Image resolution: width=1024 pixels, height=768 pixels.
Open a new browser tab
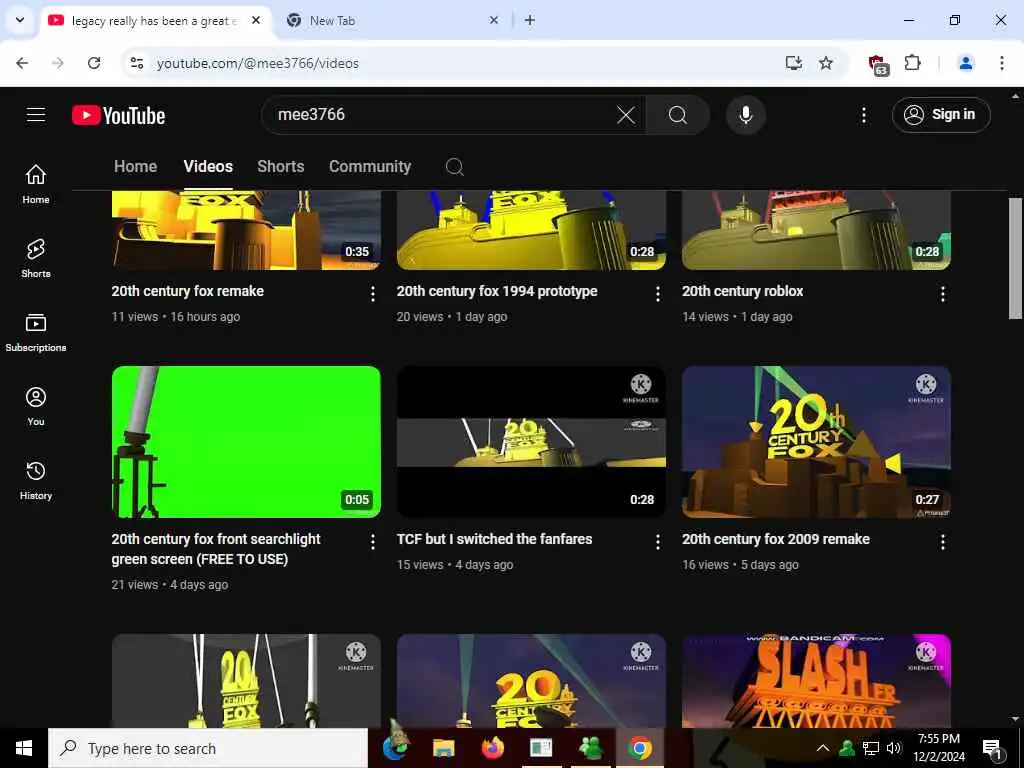click(x=530, y=20)
